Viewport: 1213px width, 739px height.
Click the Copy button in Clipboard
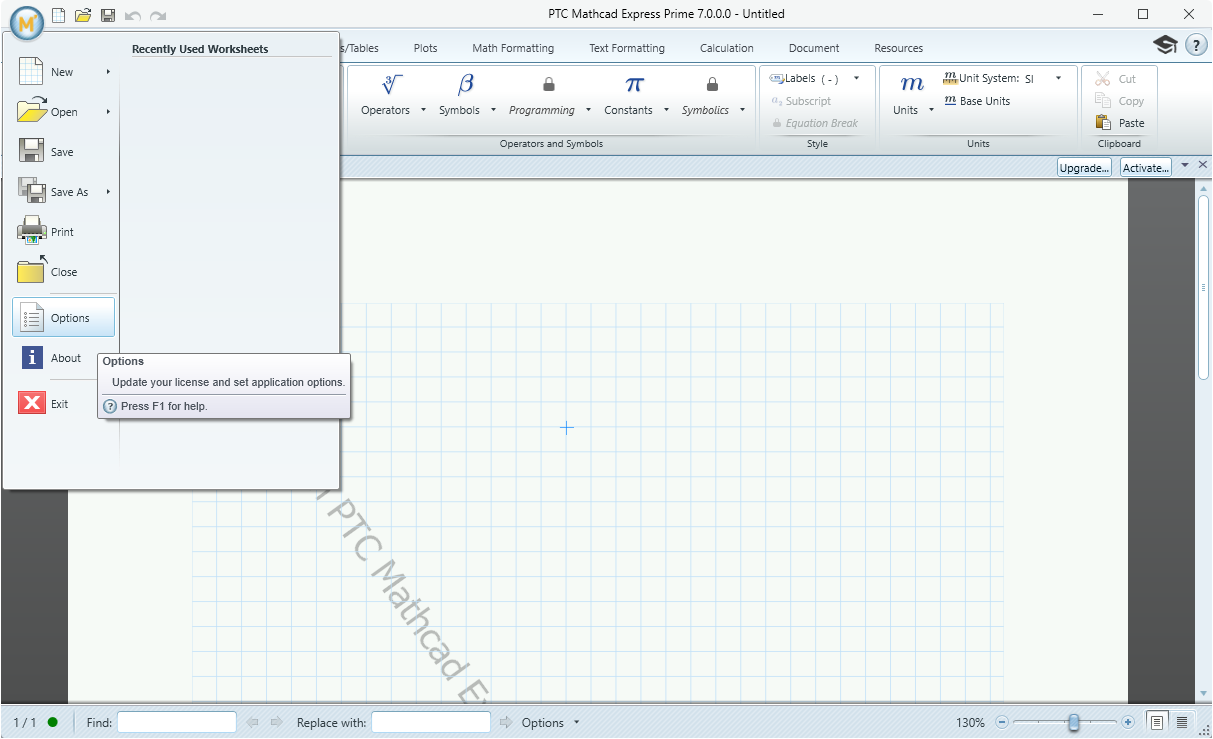pos(1119,101)
